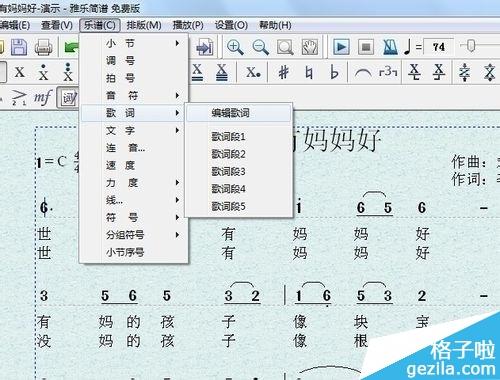This screenshot has height=380, width=500.
Task: Choose the 速度 menu entry
Action: [x=133, y=165]
